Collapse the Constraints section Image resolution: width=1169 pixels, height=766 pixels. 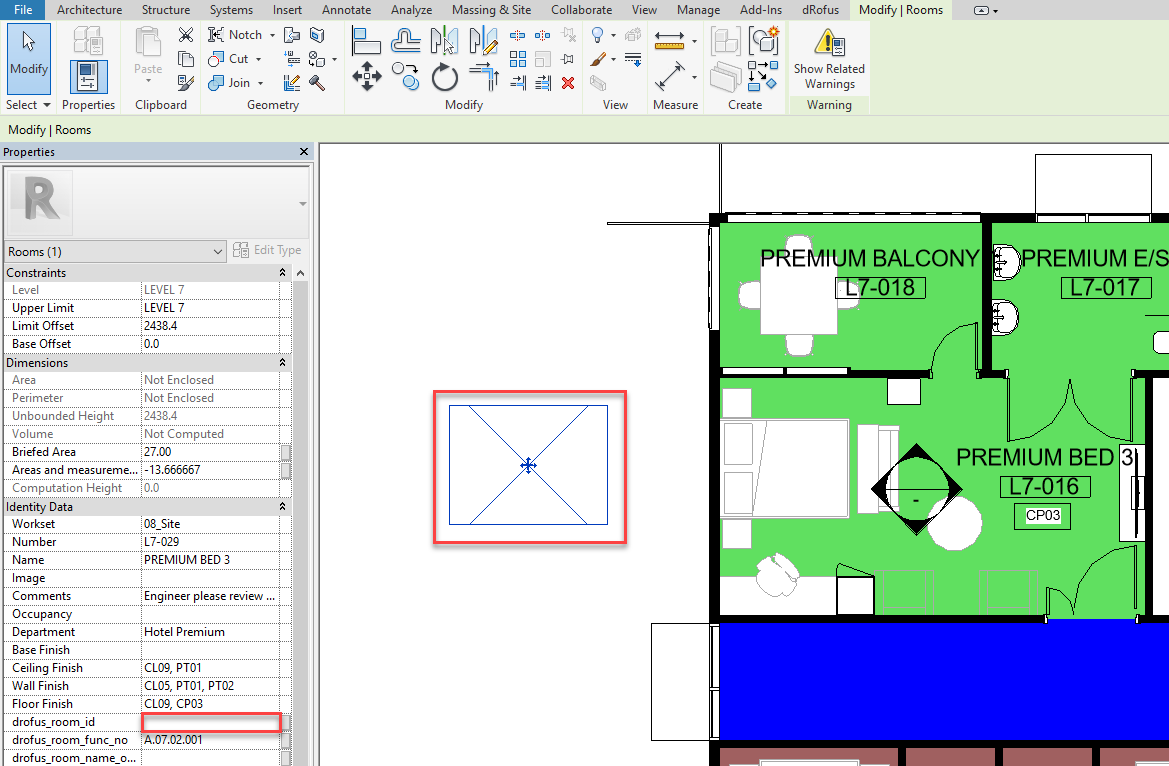282,273
